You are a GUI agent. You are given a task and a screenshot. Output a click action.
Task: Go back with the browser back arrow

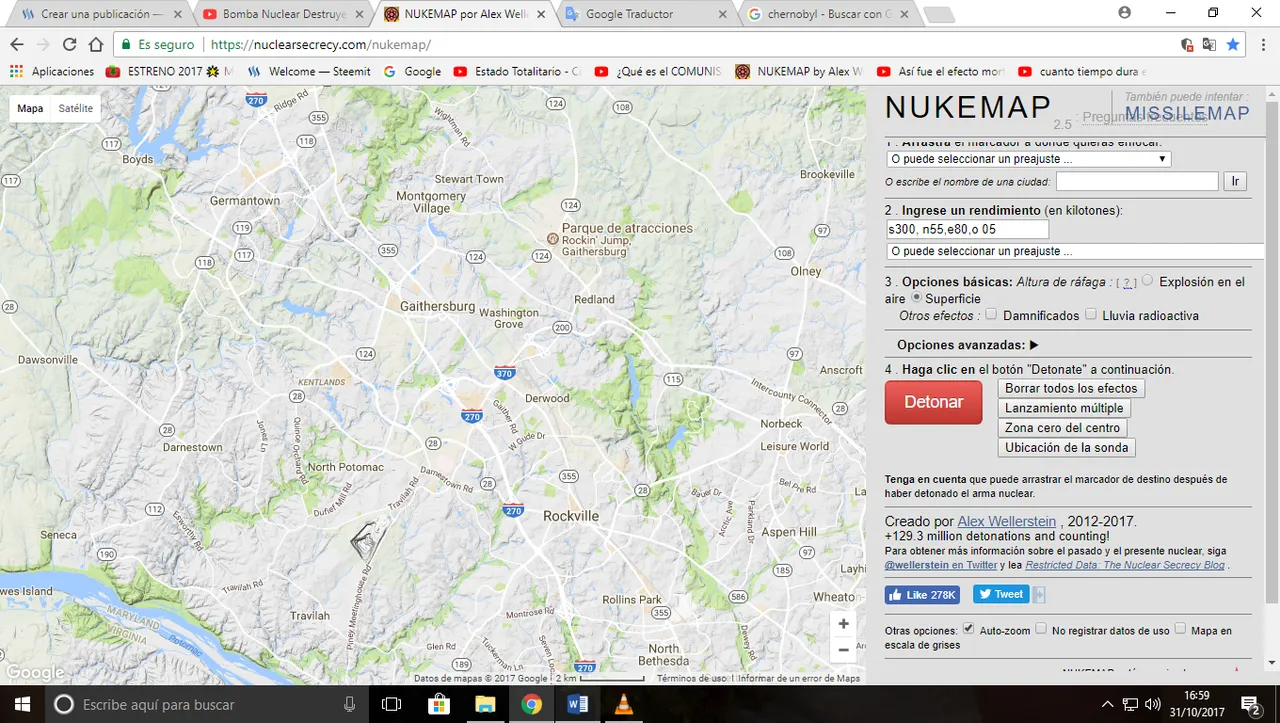tap(17, 45)
